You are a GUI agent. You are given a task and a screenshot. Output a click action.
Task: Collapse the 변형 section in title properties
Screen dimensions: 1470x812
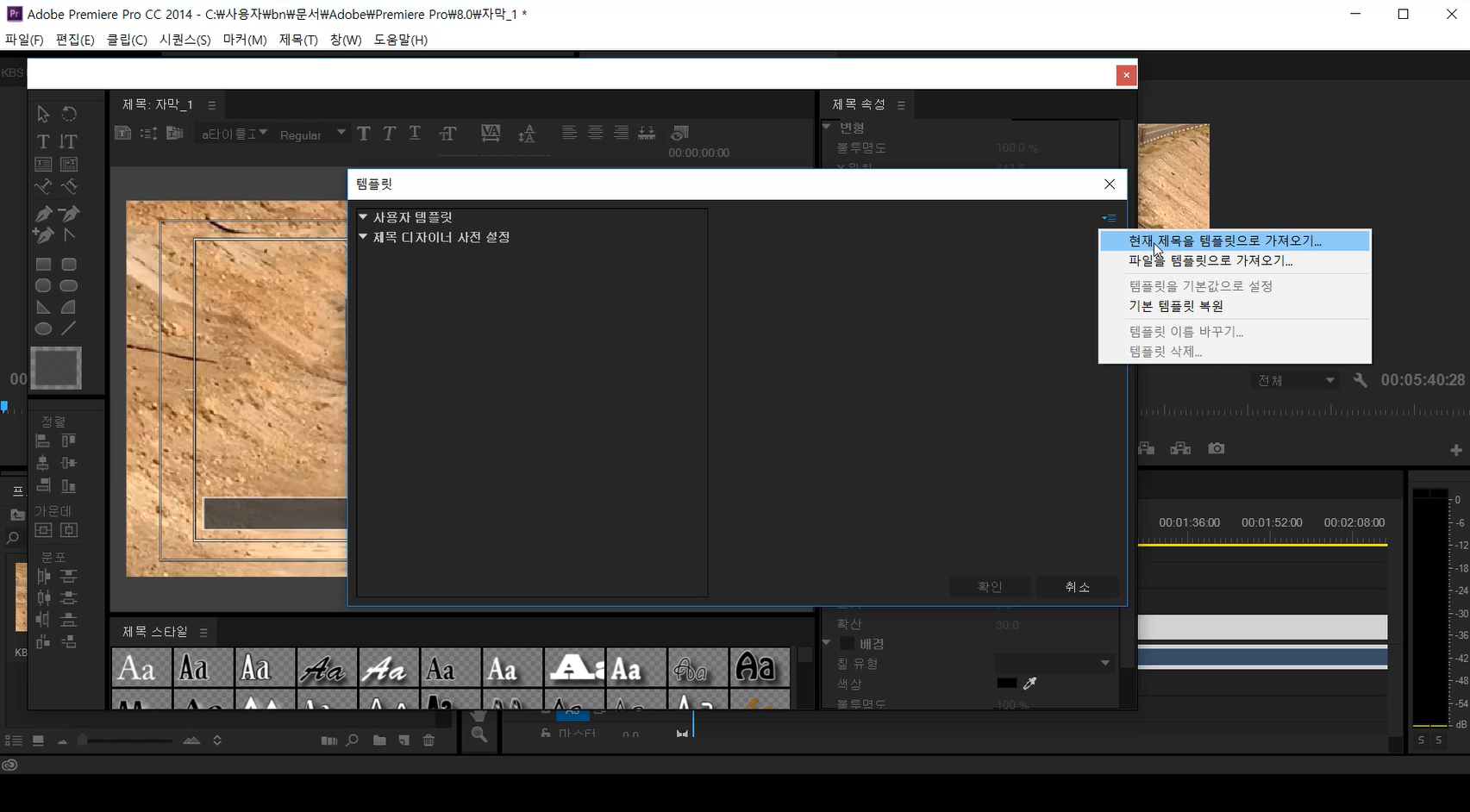pyautogui.click(x=827, y=127)
